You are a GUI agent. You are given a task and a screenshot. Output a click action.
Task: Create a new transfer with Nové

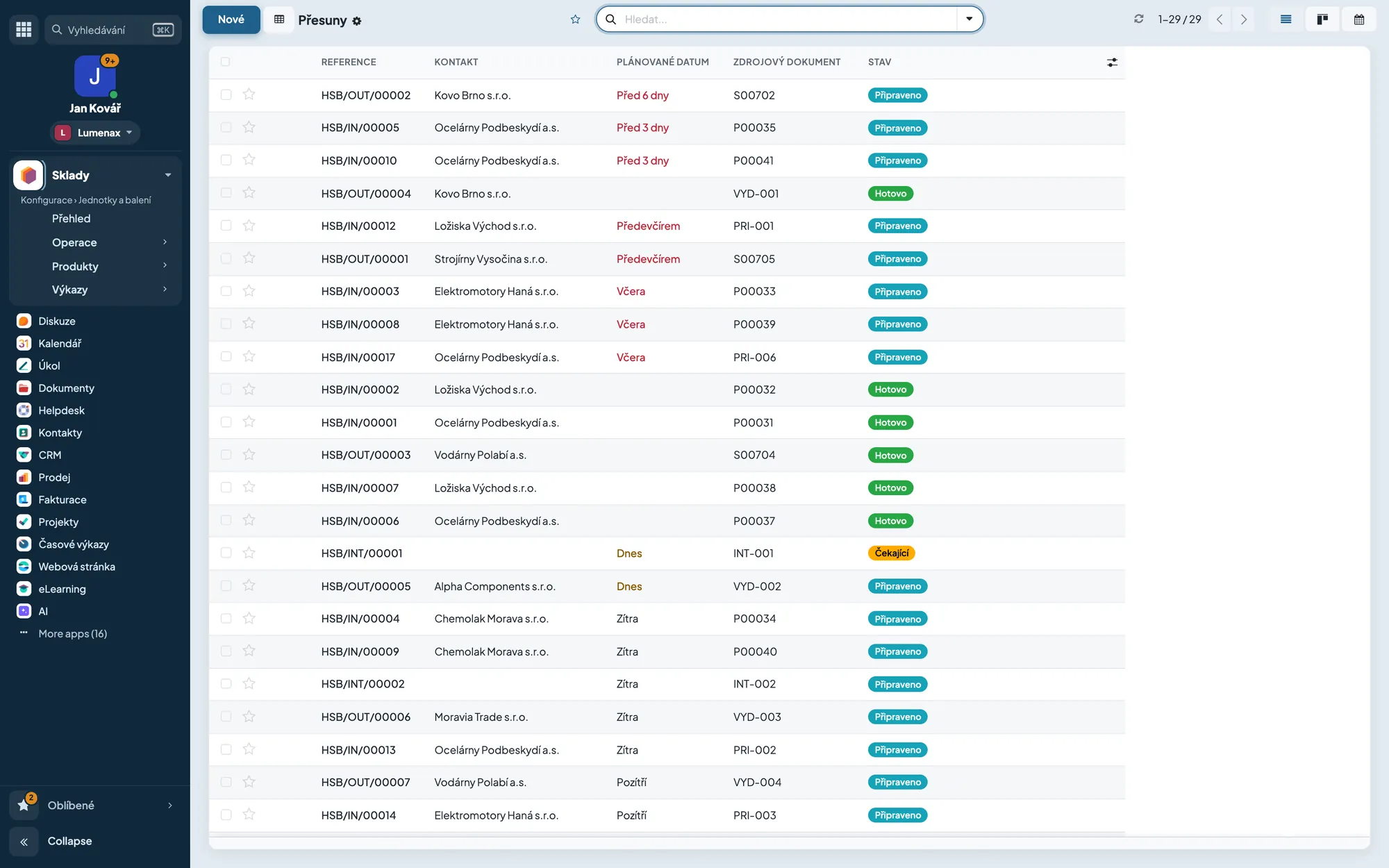pos(231,19)
